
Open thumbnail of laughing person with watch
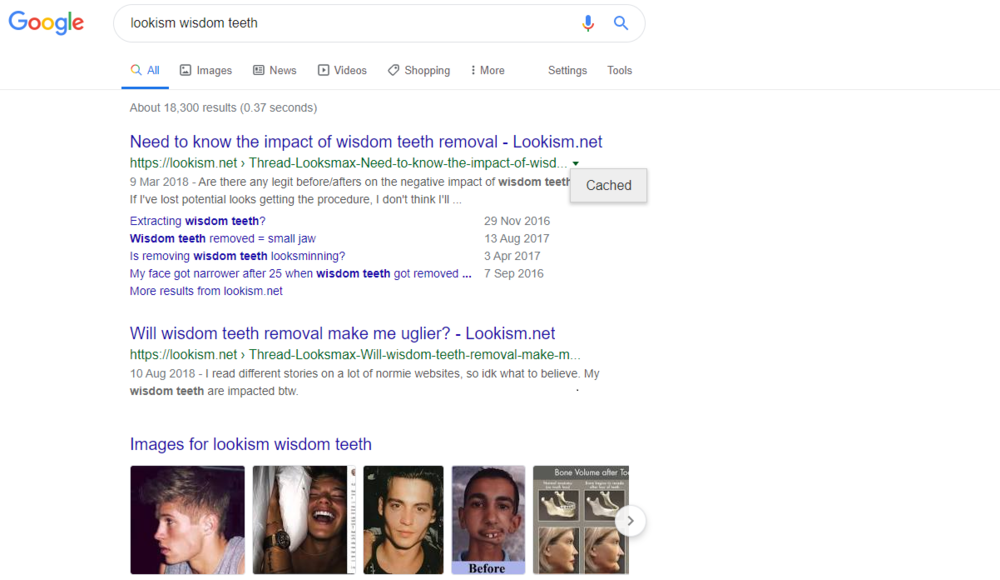(x=304, y=520)
